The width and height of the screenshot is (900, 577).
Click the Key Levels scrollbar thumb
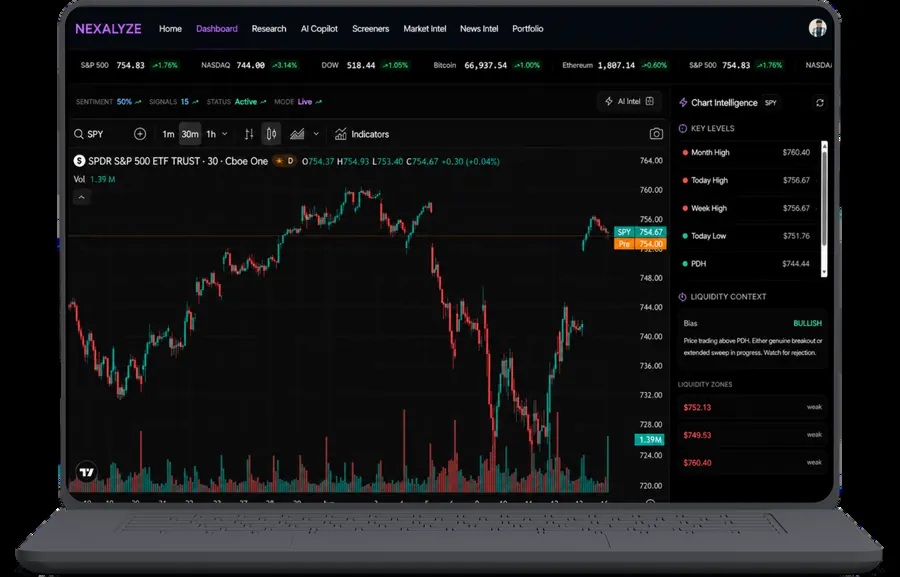pyautogui.click(x=824, y=198)
